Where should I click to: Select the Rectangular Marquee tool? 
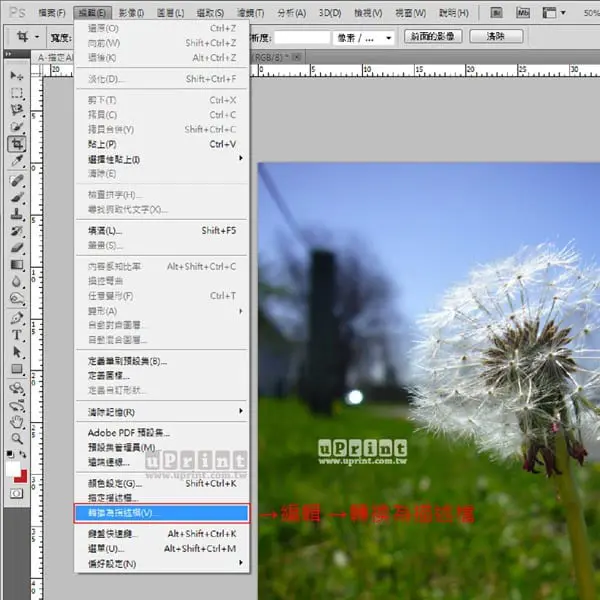(x=16, y=93)
